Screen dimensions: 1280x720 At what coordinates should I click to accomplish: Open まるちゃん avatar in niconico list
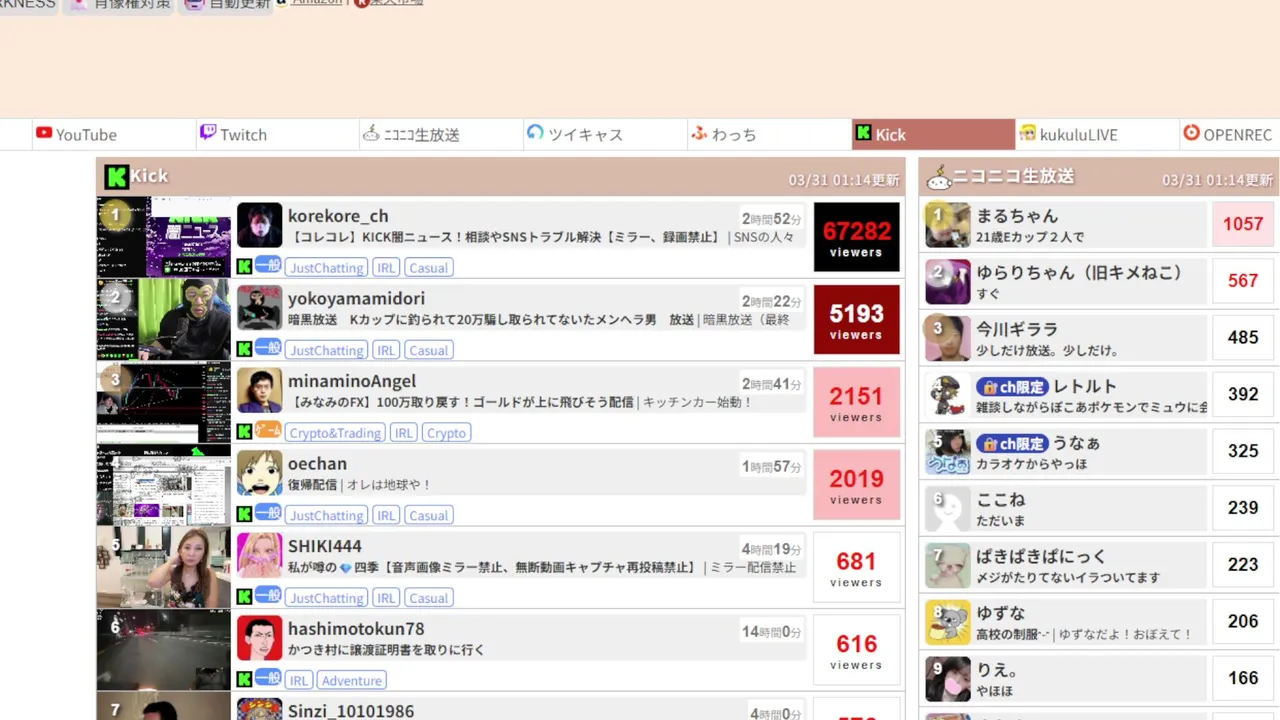[947, 225]
